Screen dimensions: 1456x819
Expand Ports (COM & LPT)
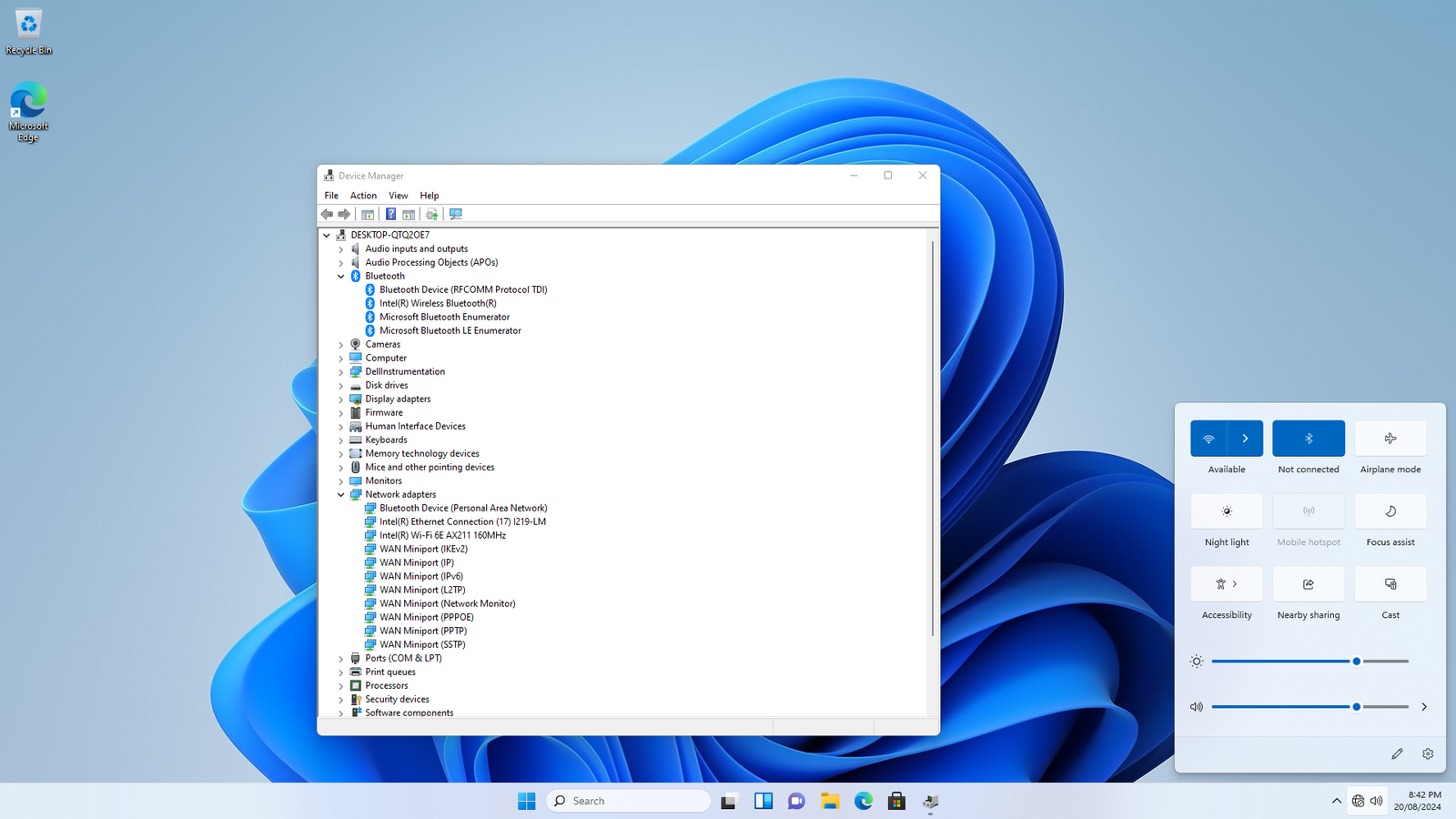pyautogui.click(x=341, y=658)
